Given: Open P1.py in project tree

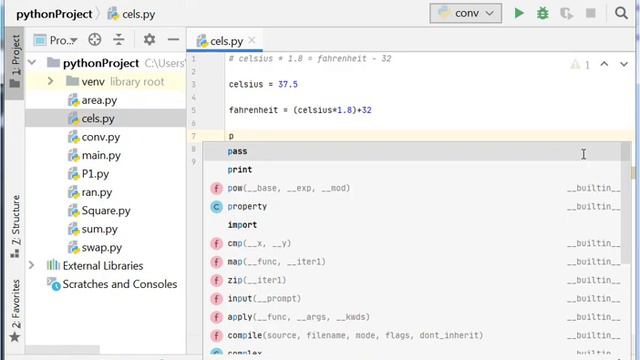Looking at the screenshot, I should pyautogui.click(x=95, y=174).
